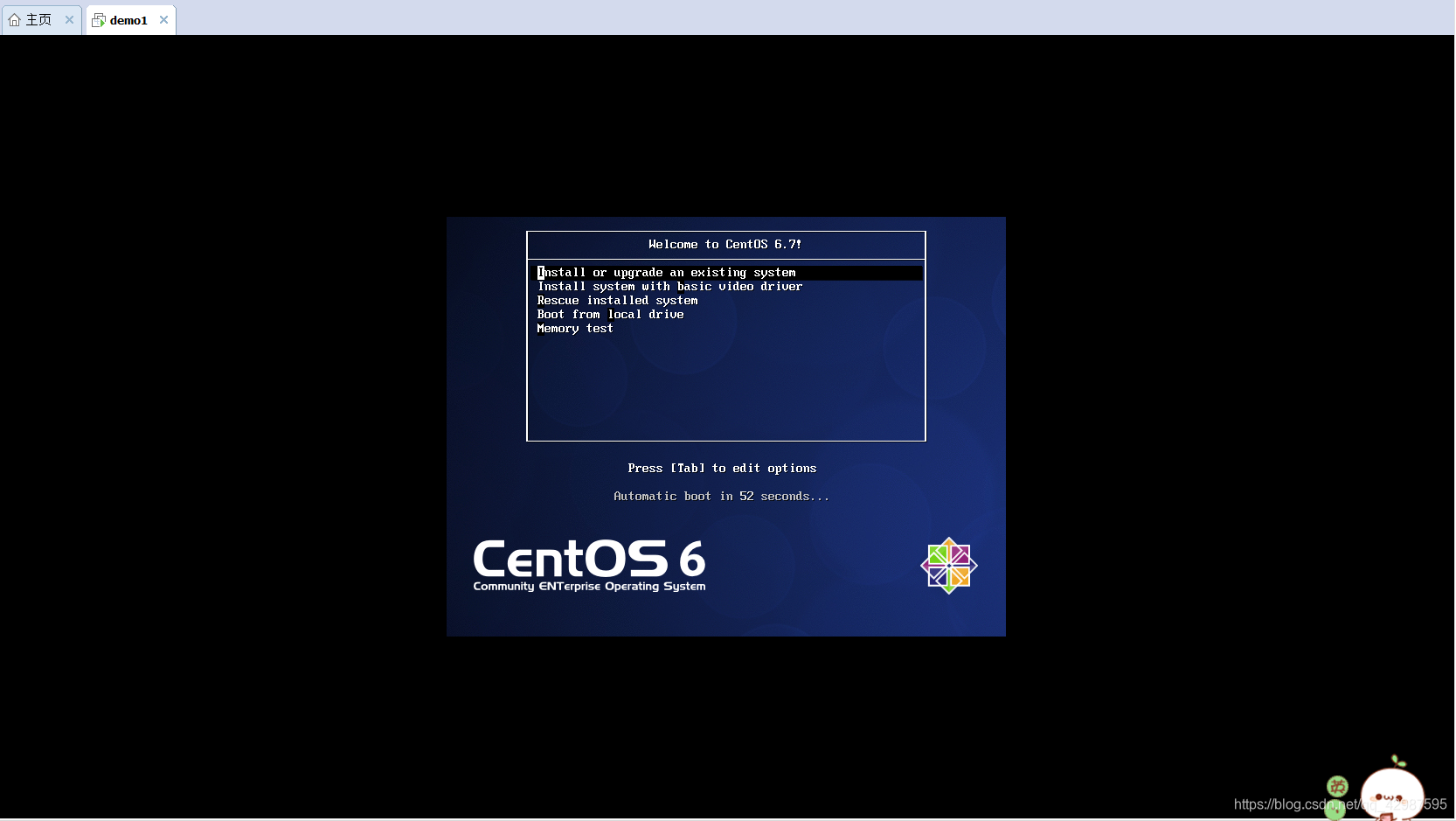
Task: Click the colorful CentOS pinwheel logo
Action: 949,566
